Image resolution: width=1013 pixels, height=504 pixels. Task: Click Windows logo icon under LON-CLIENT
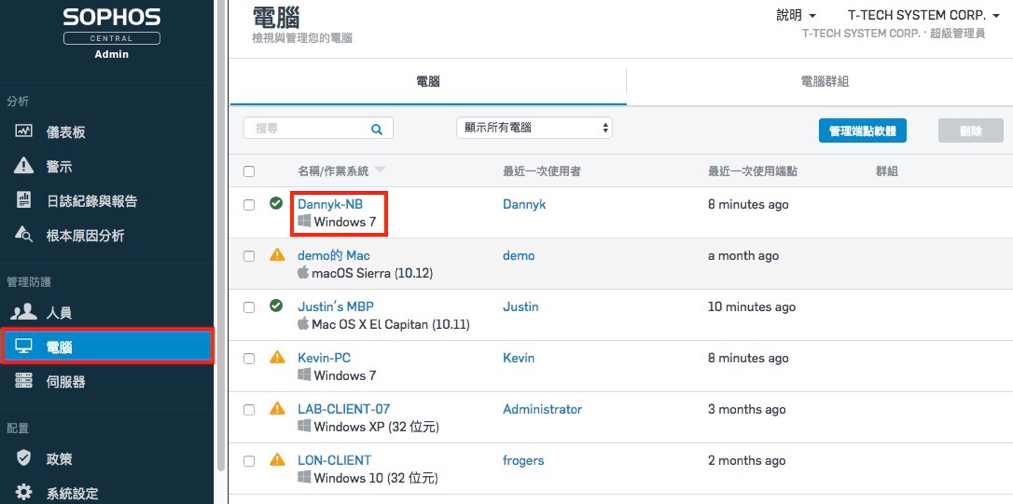pyautogui.click(x=304, y=478)
